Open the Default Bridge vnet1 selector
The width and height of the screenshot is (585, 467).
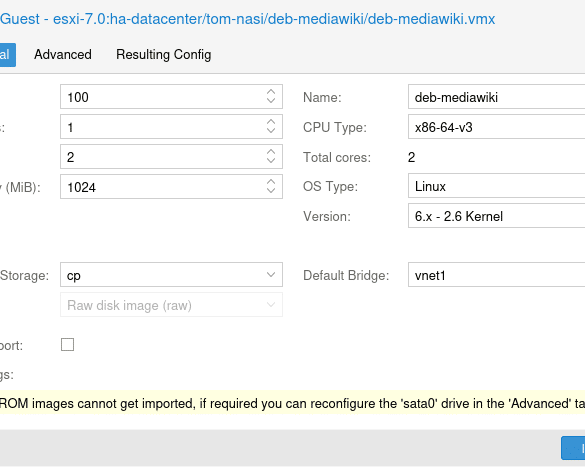click(x=497, y=275)
